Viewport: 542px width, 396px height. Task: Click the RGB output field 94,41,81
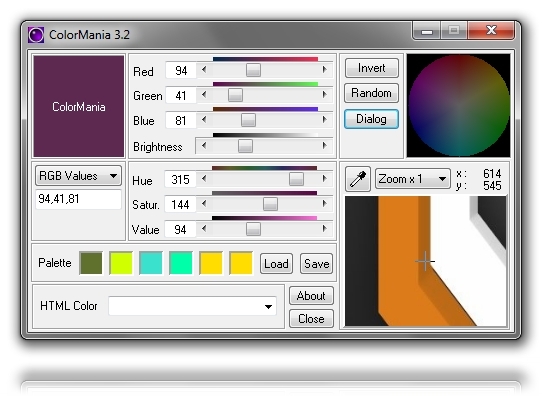click(78, 199)
